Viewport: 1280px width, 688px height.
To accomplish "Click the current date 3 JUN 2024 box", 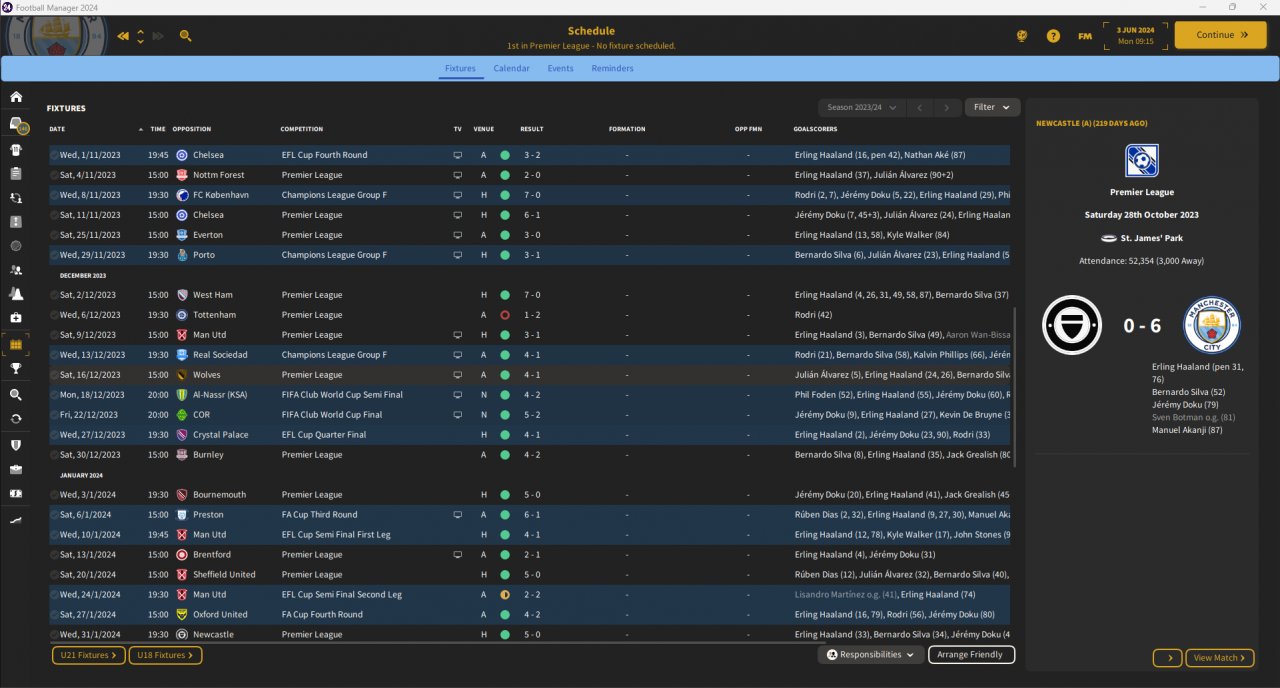I will 1135,35.
